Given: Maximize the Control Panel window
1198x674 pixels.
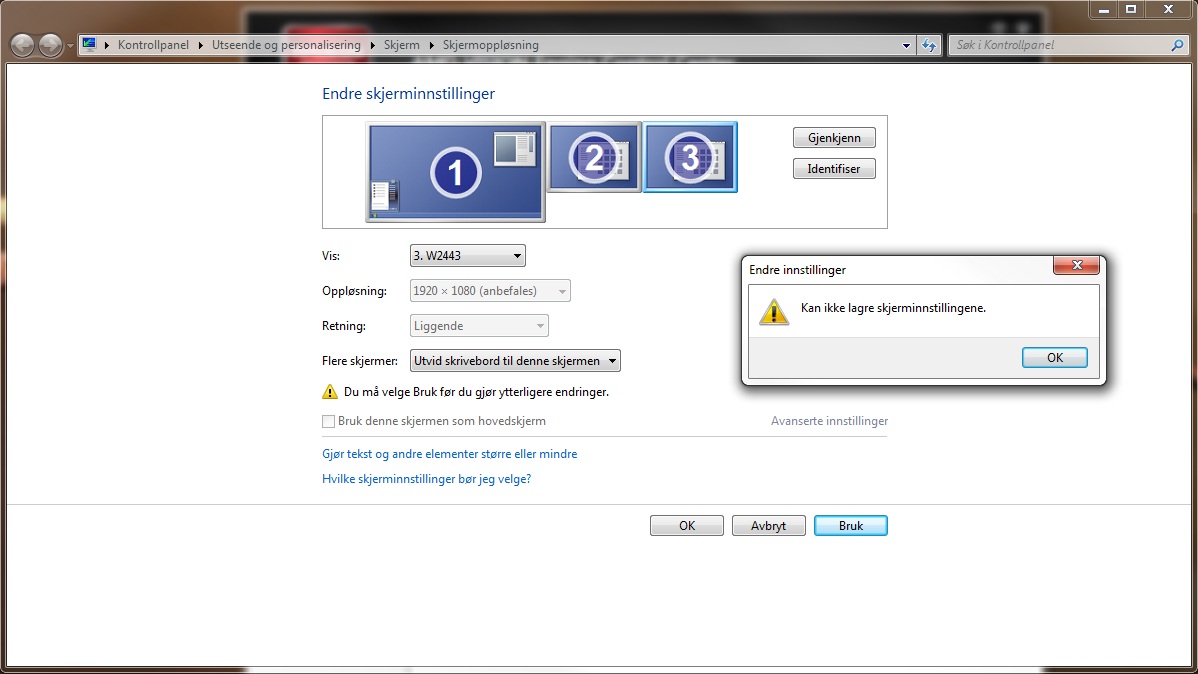Looking at the screenshot, I should [1131, 9].
